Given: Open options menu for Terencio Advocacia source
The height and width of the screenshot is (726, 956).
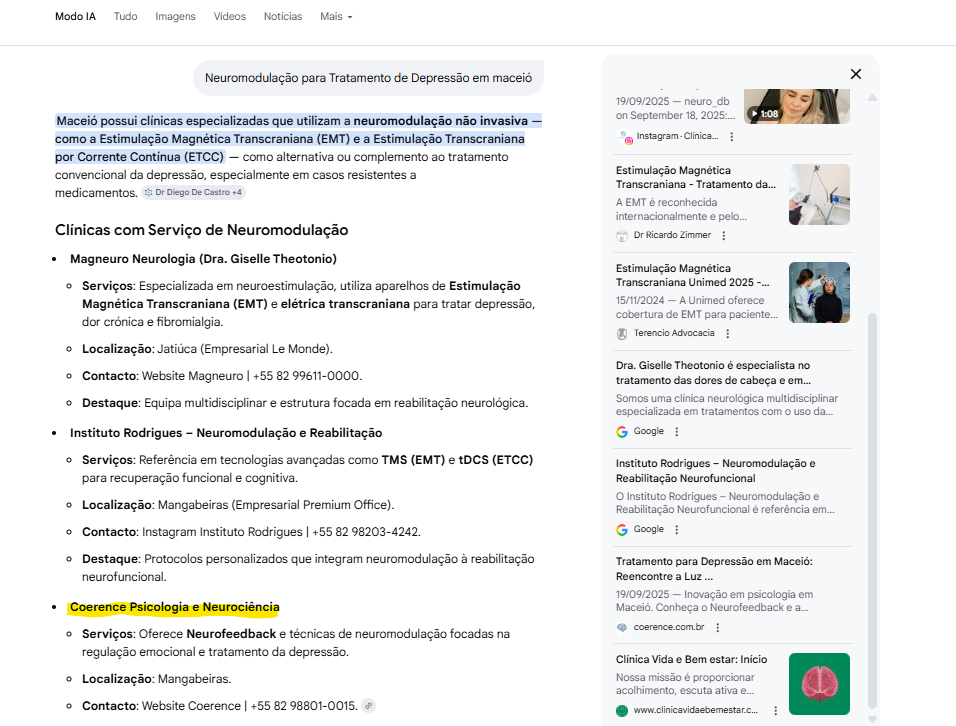Looking at the screenshot, I should click(727, 333).
